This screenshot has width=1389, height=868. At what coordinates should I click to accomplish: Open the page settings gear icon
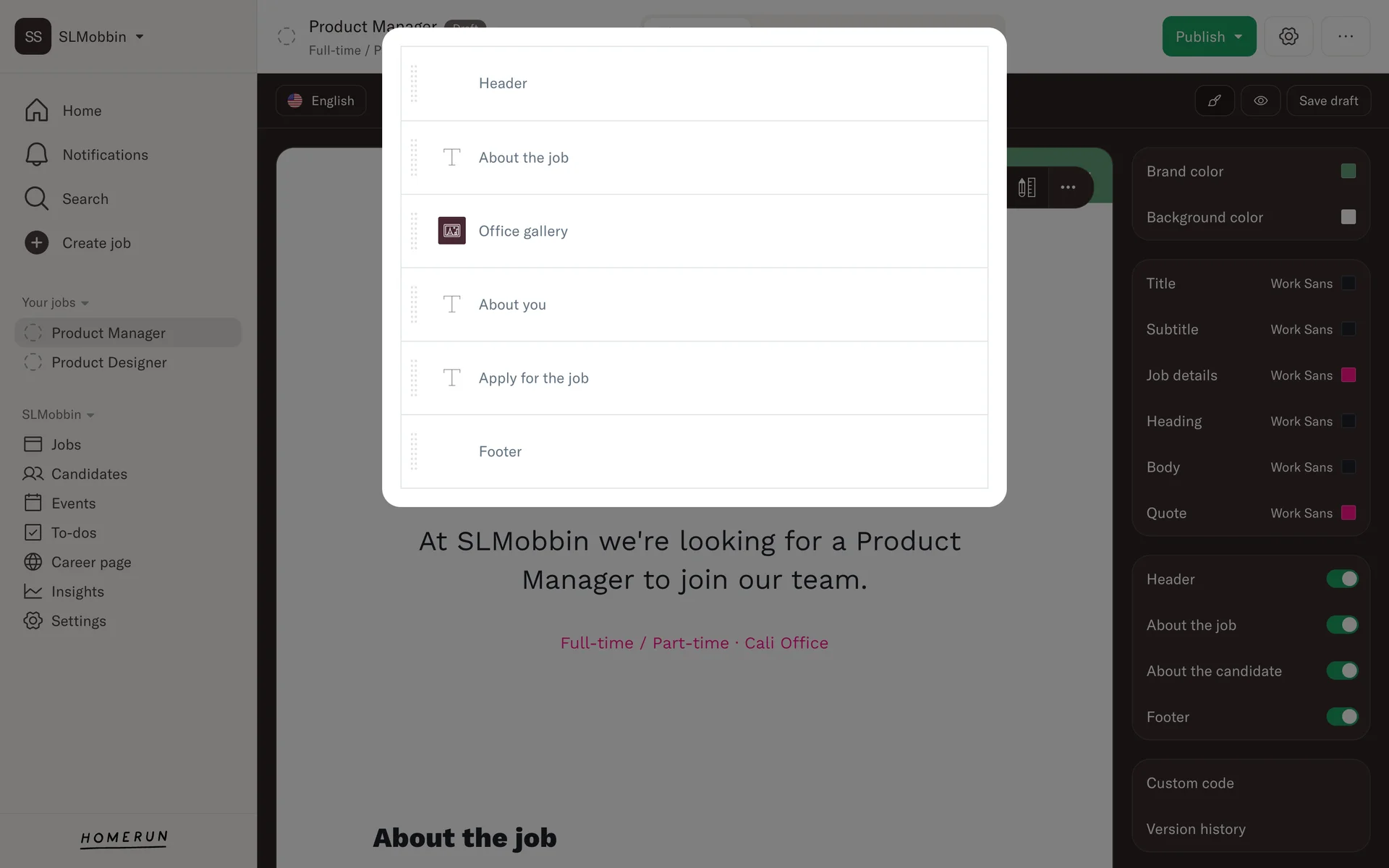click(1288, 36)
